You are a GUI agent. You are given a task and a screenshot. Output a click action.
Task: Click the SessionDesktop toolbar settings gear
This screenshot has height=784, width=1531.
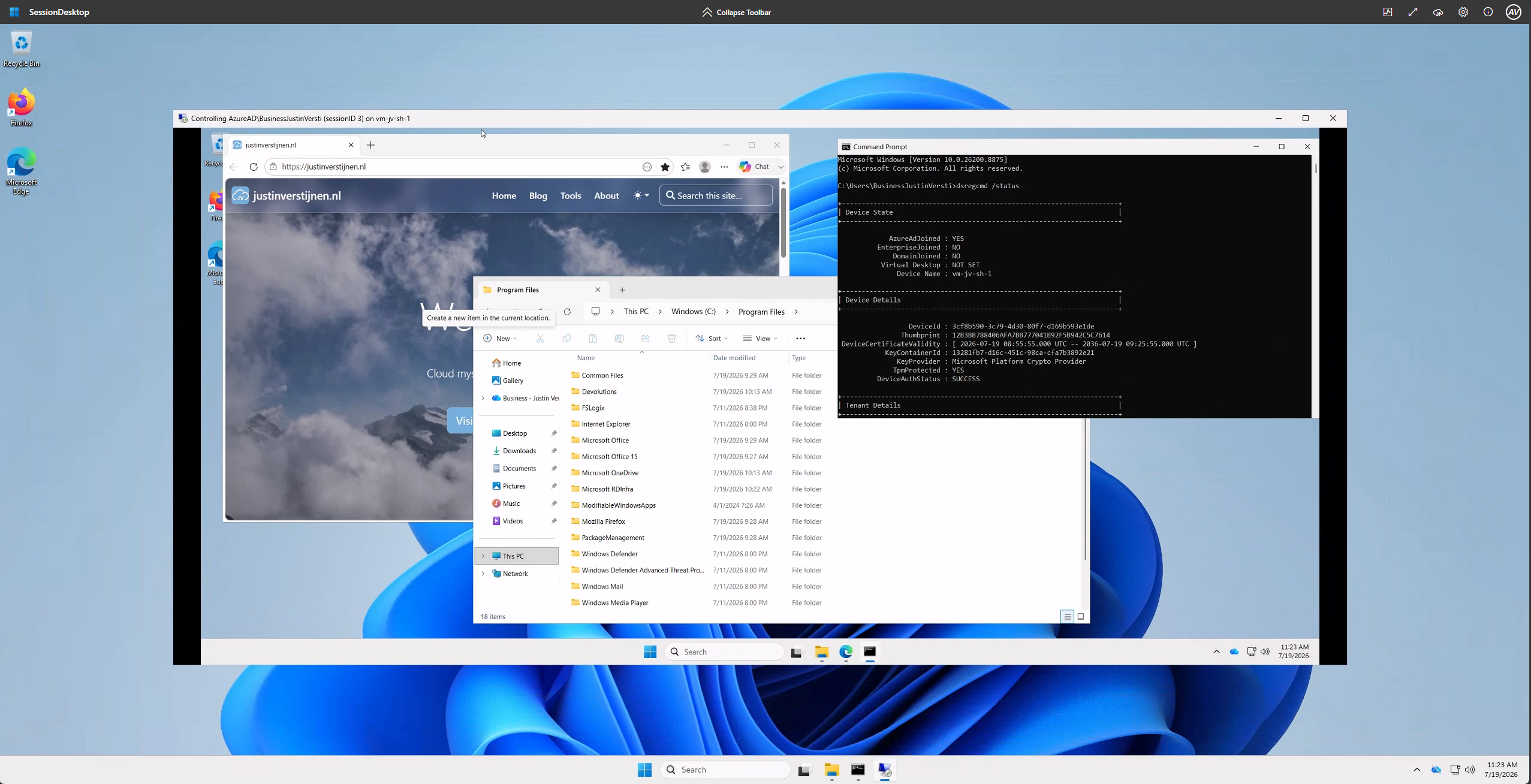tap(1463, 12)
